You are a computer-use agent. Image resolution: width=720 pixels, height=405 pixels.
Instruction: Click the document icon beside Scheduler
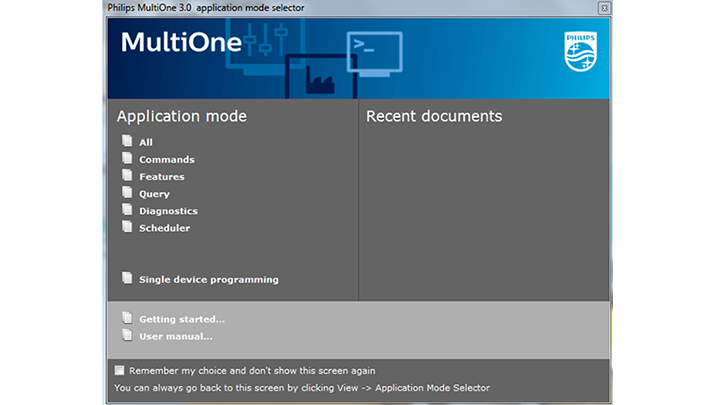coord(127,226)
